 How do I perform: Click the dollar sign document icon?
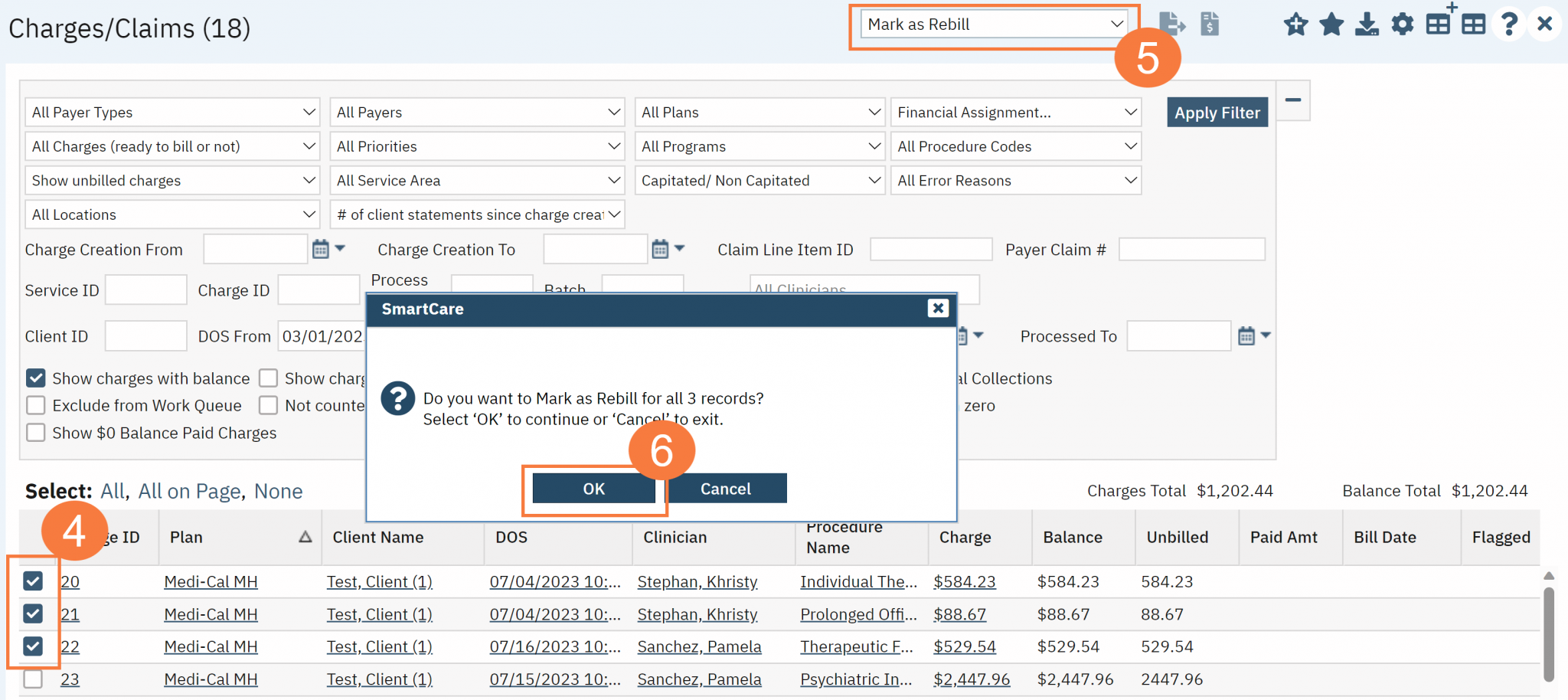pyautogui.click(x=1210, y=25)
